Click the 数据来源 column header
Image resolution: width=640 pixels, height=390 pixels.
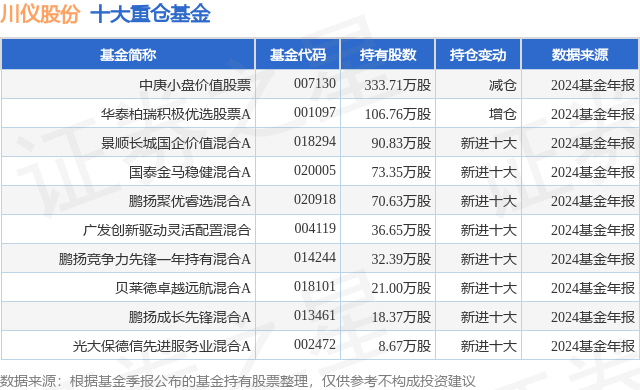tap(580, 55)
